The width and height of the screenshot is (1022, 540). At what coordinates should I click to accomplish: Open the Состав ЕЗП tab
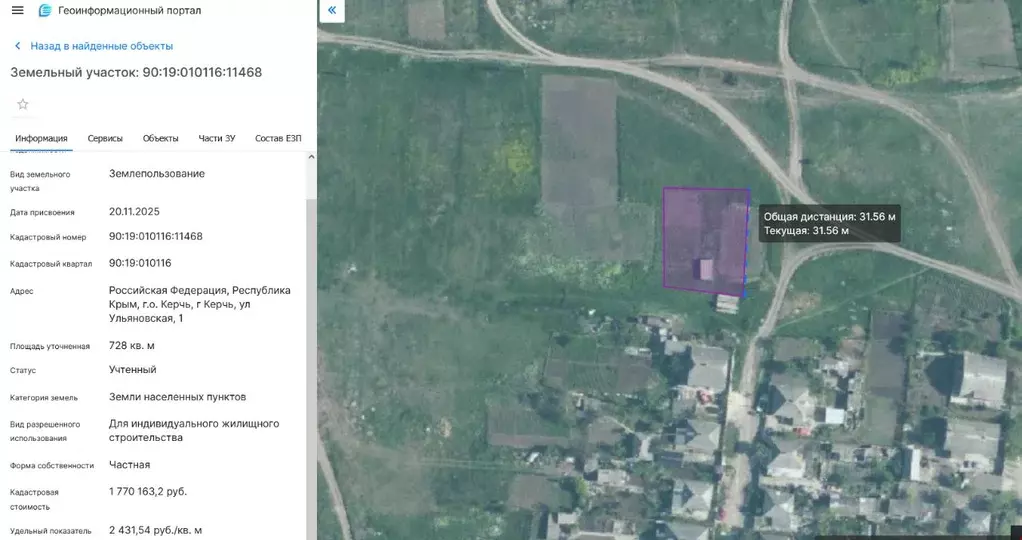278,138
